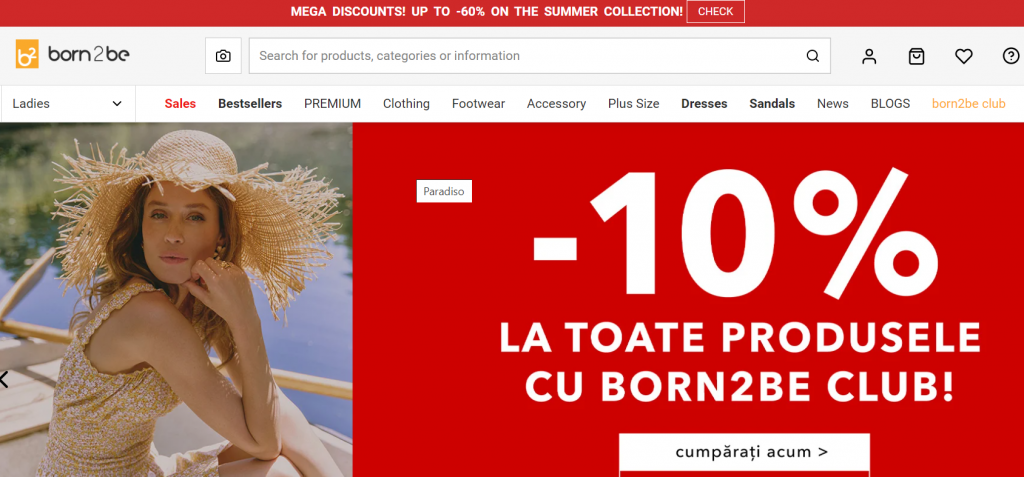Go to homepage via born2be logo

pyautogui.click(x=72, y=54)
